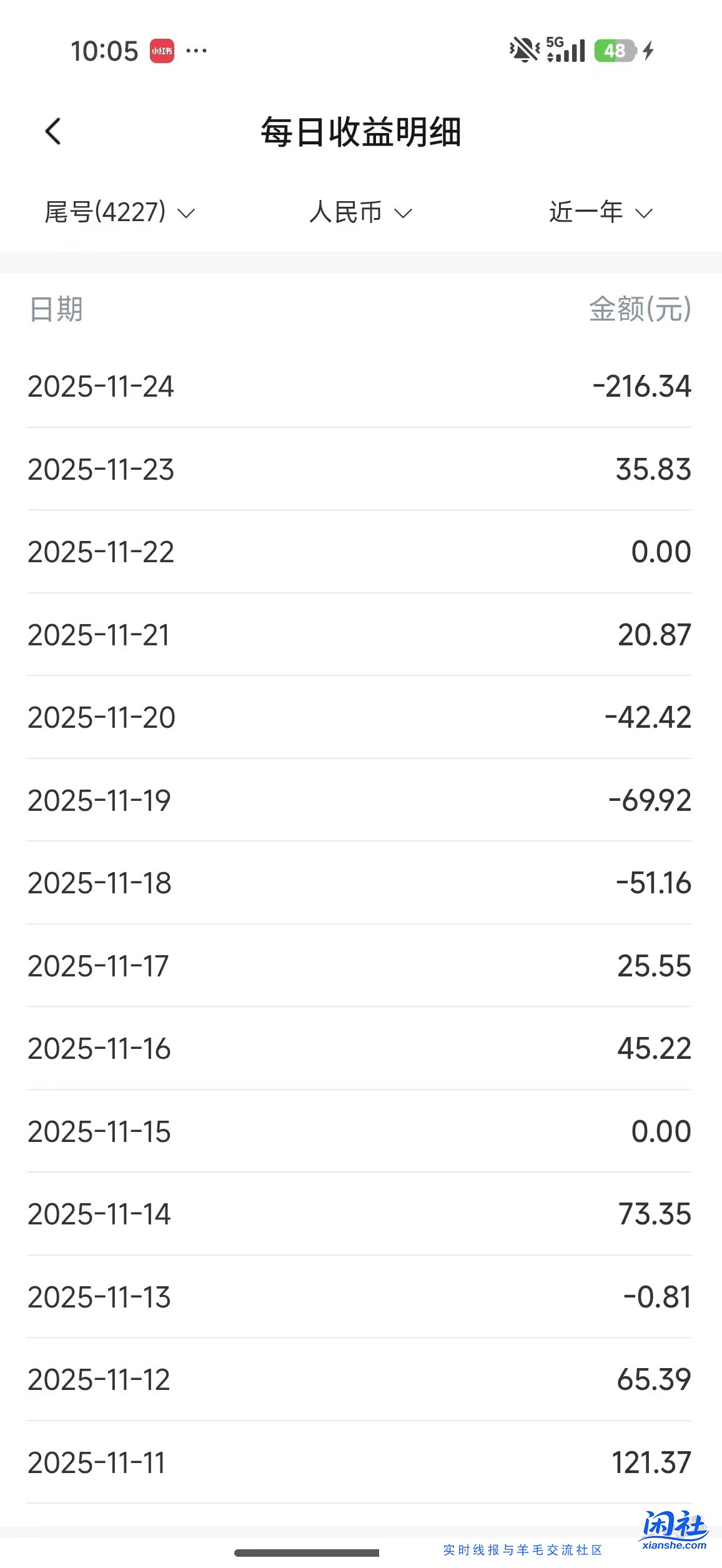Open the account 尾号(4227) dropdown
722x1568 pixels.
coord(119,212)
